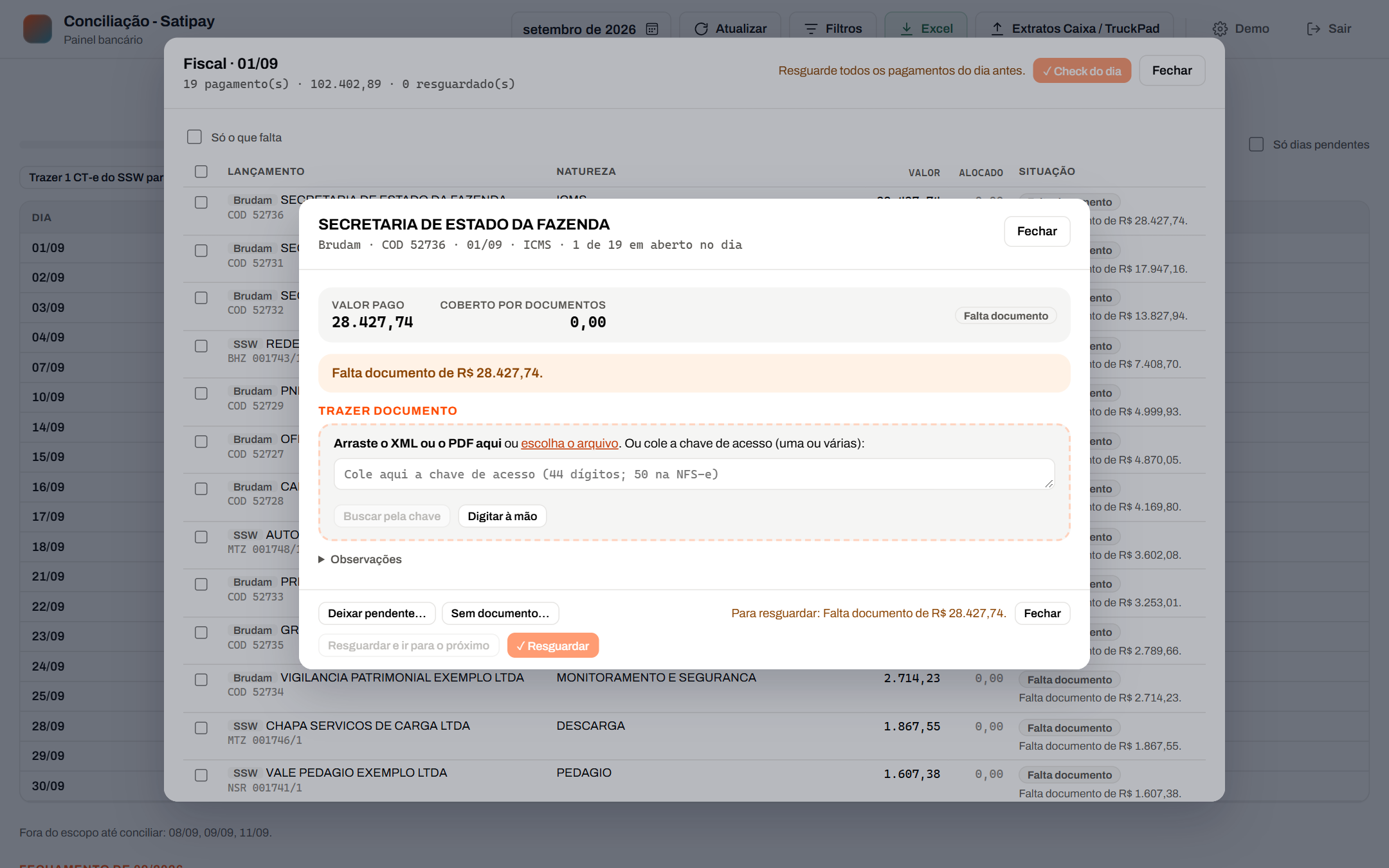Click the Atualizar refresh icon

(x=702, y=29)
